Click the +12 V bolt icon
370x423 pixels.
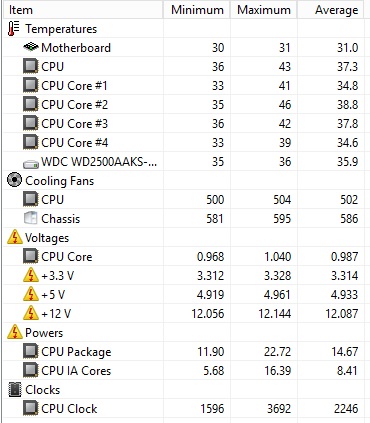pyautogui.click(x=31, y=313)
